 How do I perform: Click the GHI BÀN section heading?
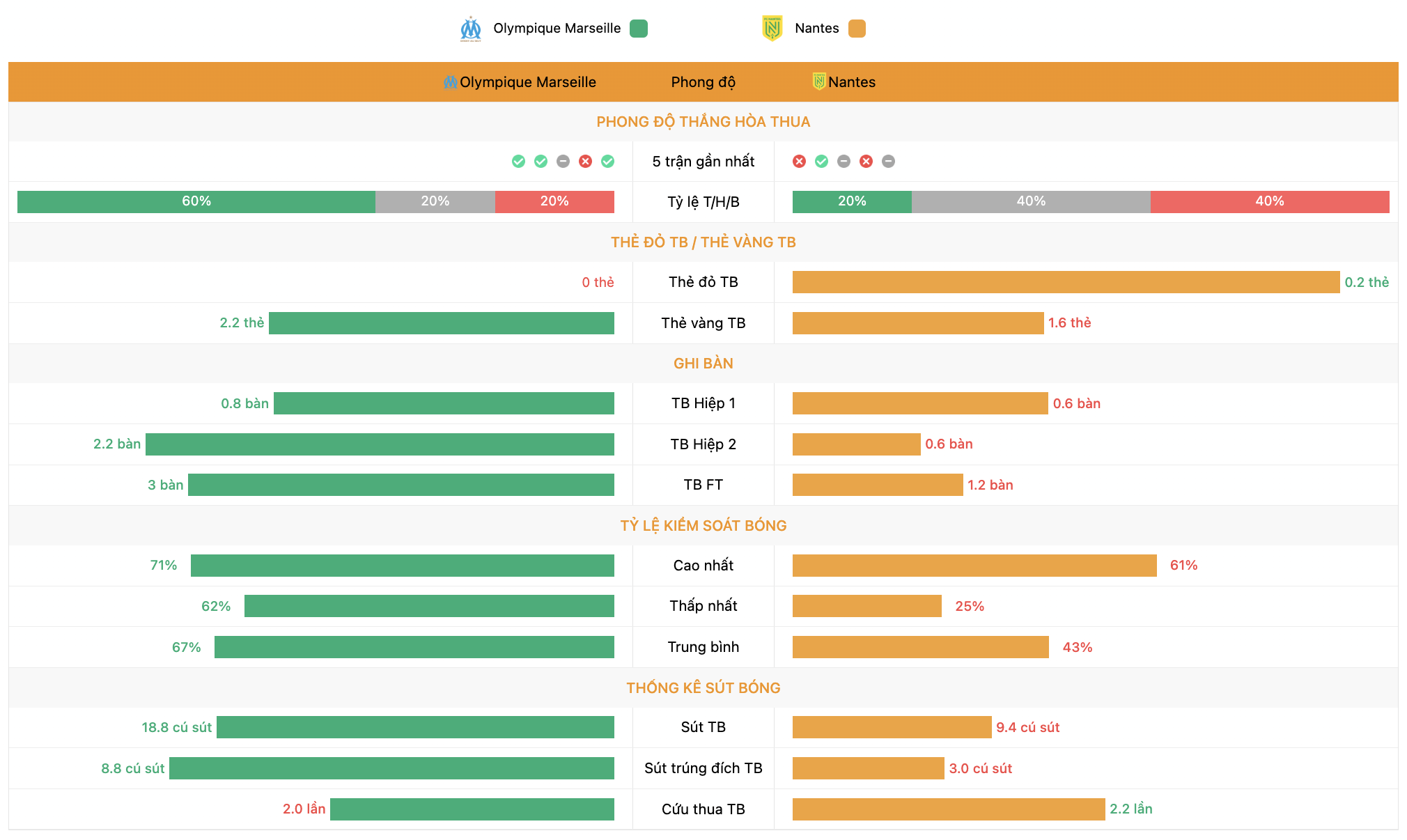(703, 364)
